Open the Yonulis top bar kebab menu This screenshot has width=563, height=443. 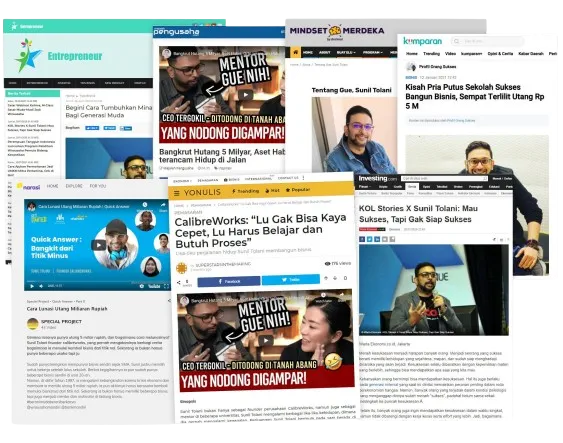click(x=303, y=178)
